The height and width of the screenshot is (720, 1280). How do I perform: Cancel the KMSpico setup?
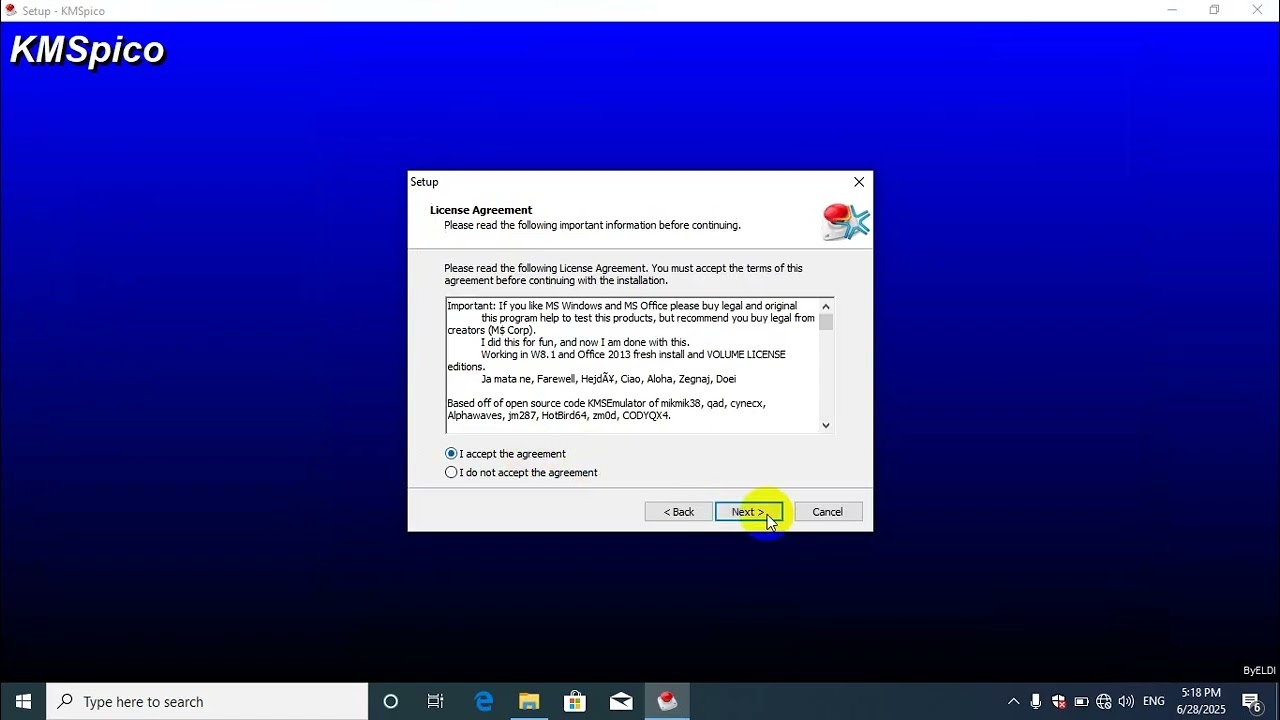coord(828,512)
